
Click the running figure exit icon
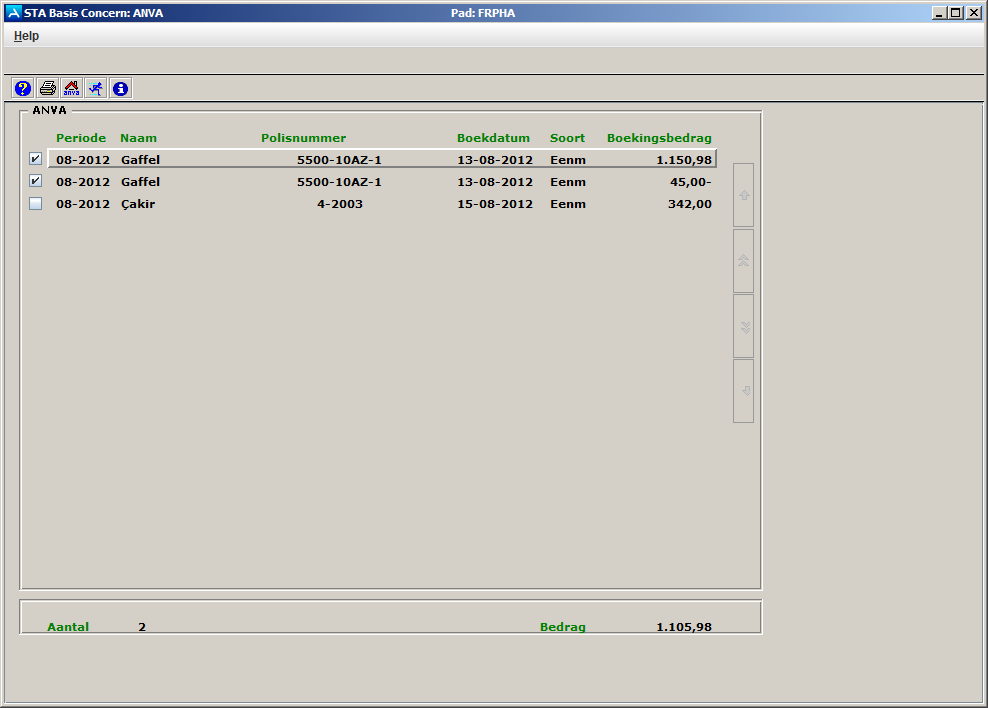click(95, 88)
